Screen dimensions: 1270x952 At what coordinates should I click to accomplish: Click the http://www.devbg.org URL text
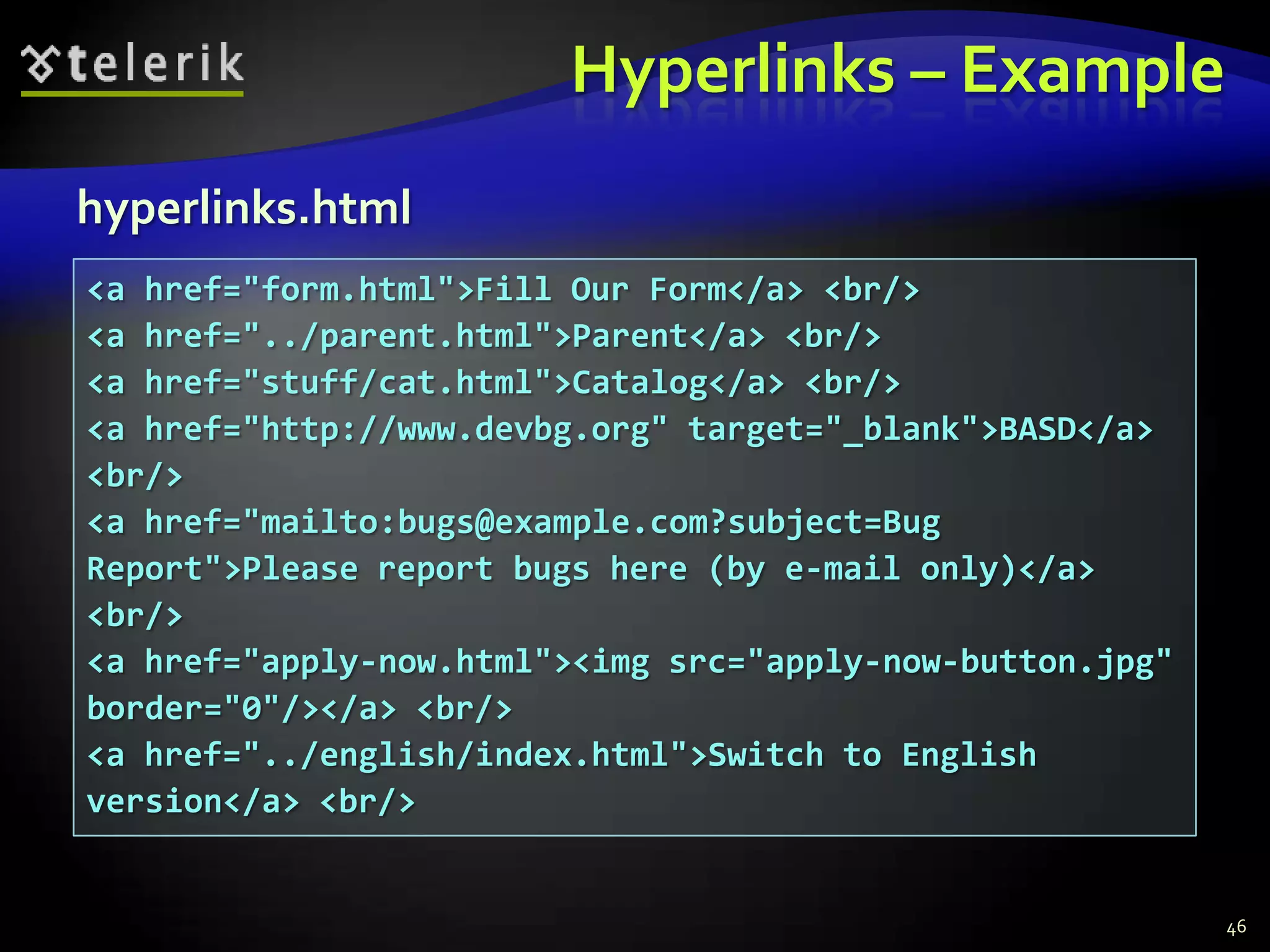(x=455, y=429)
